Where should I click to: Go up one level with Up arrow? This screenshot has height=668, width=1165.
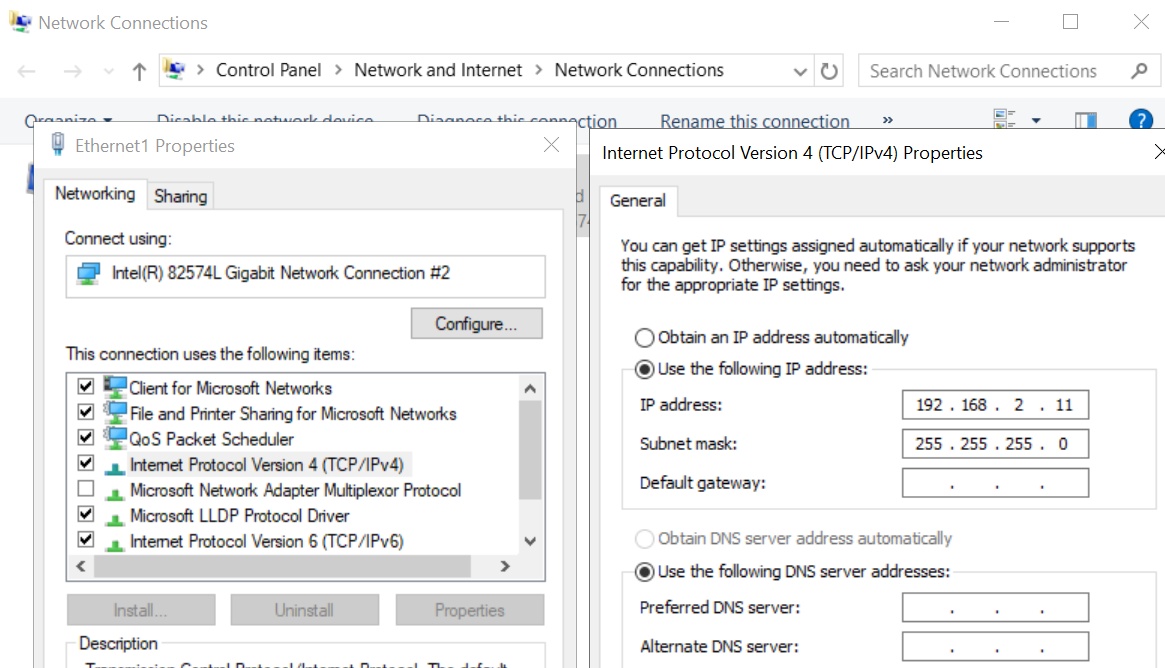[x=139, y=71]
